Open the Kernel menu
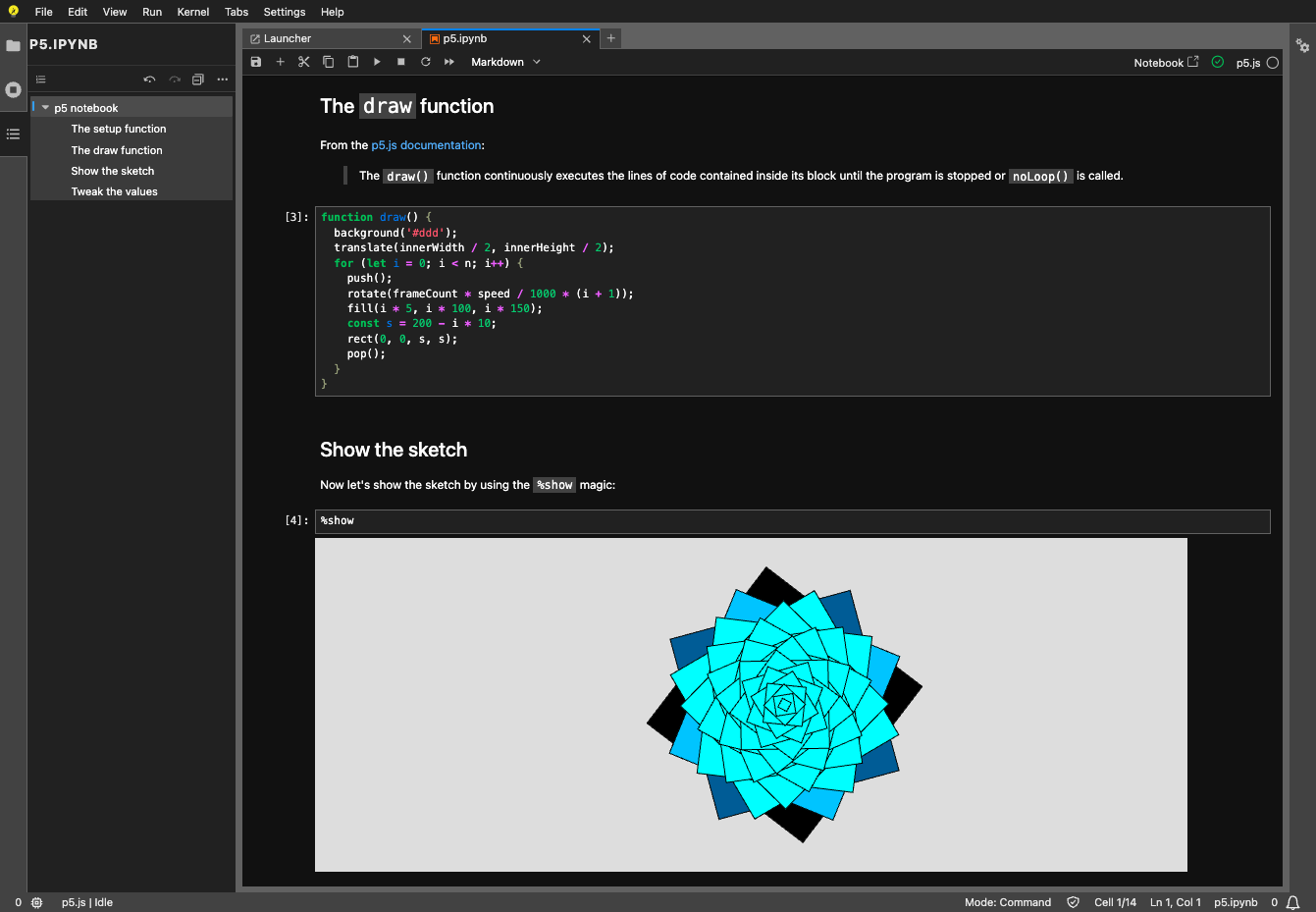This screenshot has width=1316, height=912. tap(193, 12)
